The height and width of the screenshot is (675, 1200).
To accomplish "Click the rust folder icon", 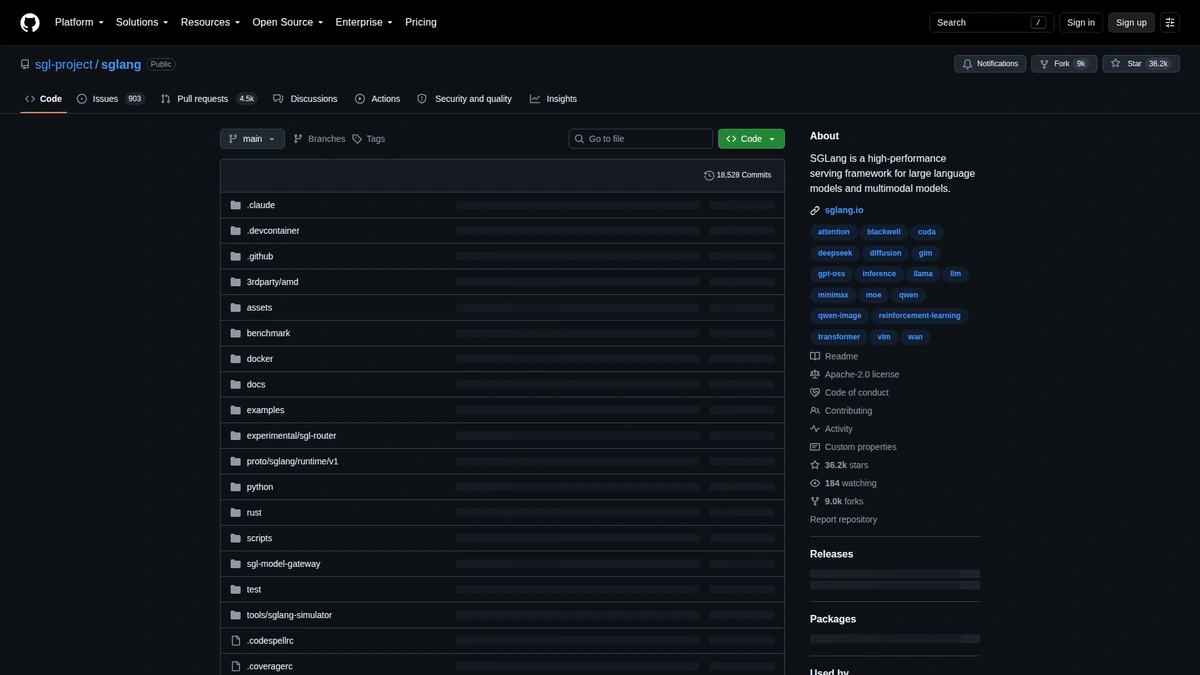I will tap(236, 513).
